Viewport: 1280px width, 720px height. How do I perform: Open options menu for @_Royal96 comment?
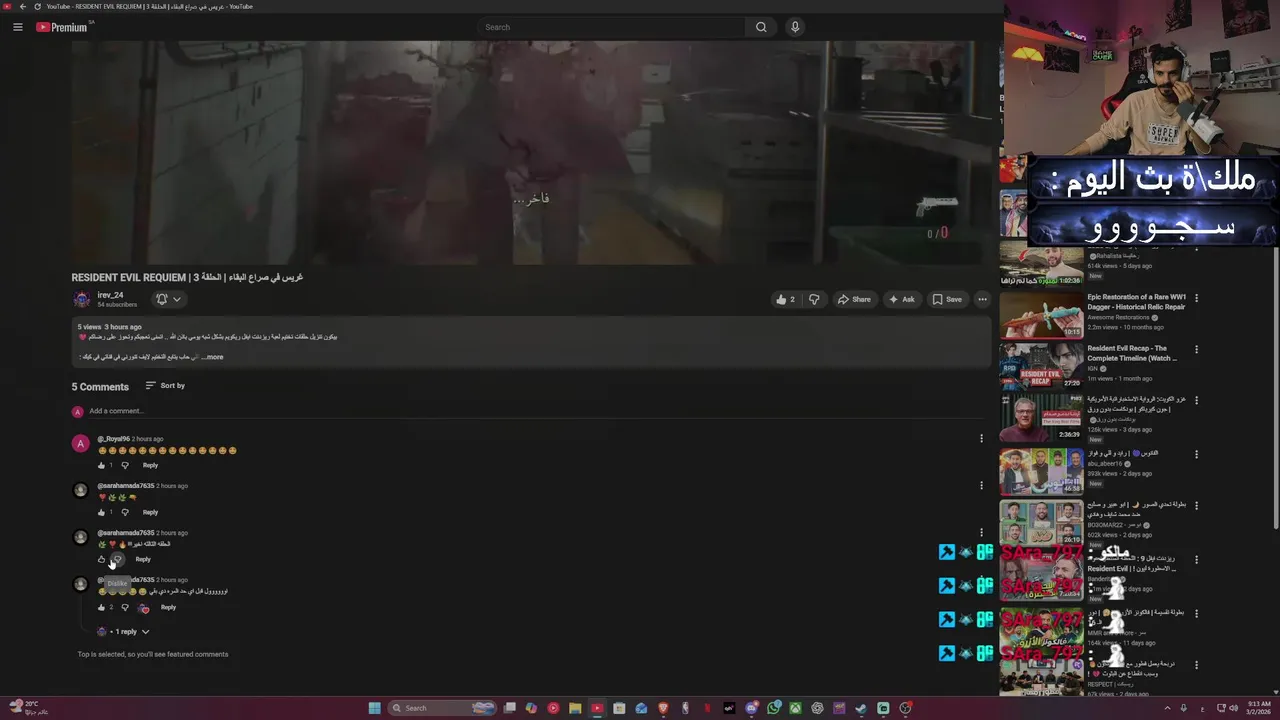pos(981,438)
